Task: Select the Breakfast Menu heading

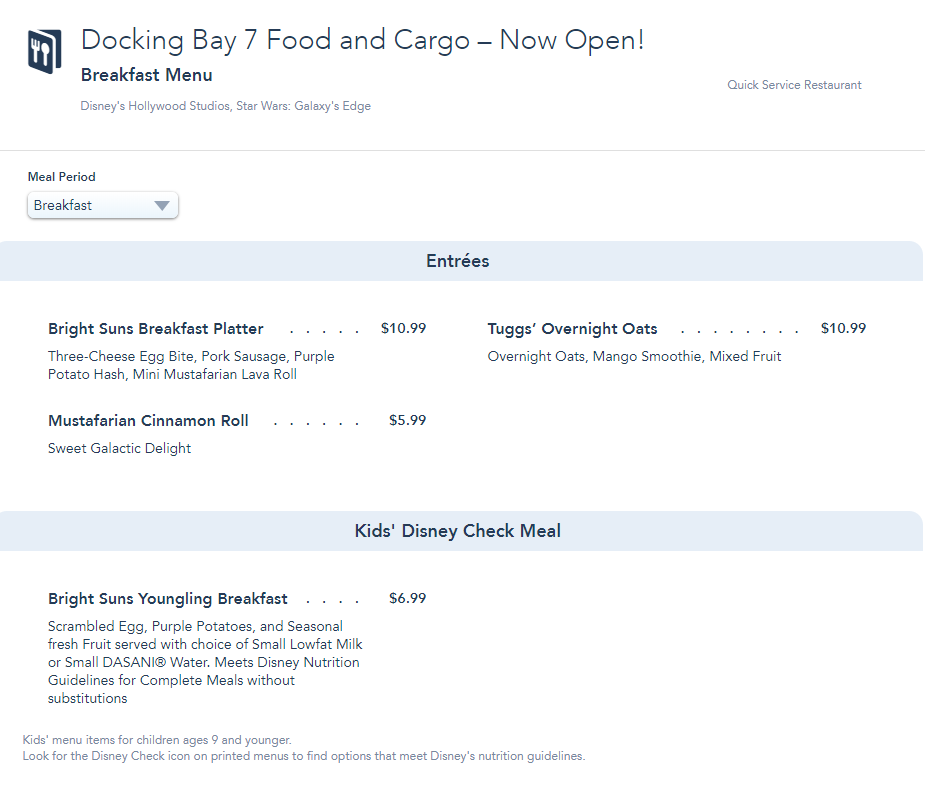Action: pos(146,75)
